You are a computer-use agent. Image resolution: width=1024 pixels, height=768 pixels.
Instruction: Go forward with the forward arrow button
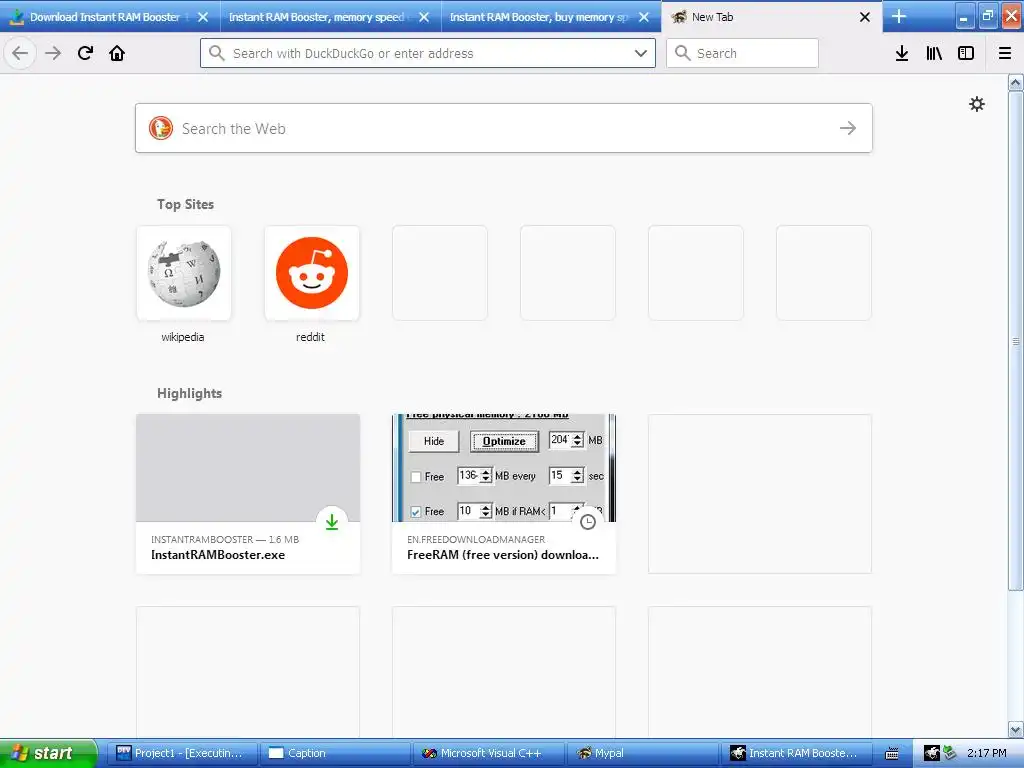[x=53, y=53]
